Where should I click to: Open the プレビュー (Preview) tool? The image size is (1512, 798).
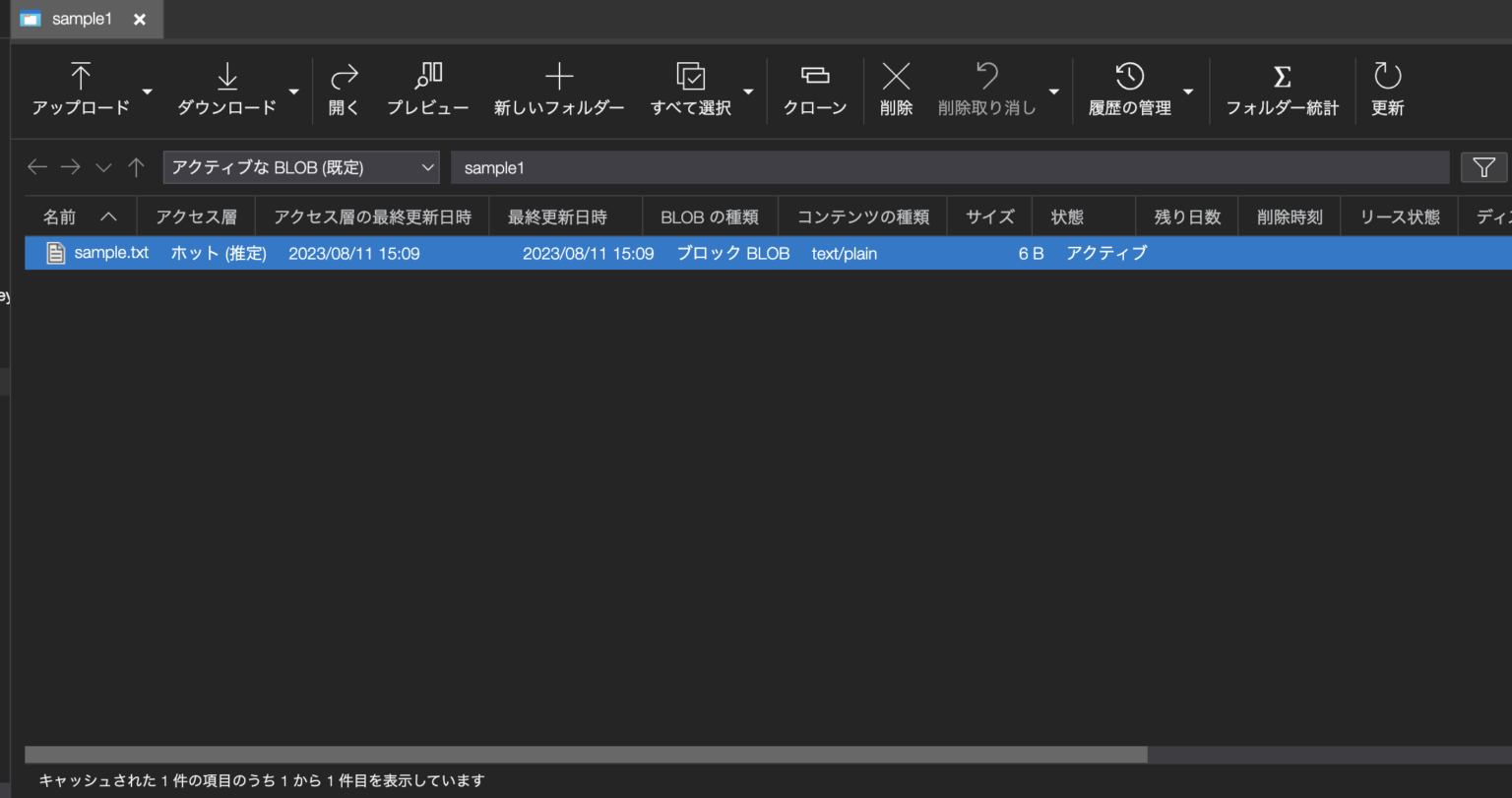(428, 89)
